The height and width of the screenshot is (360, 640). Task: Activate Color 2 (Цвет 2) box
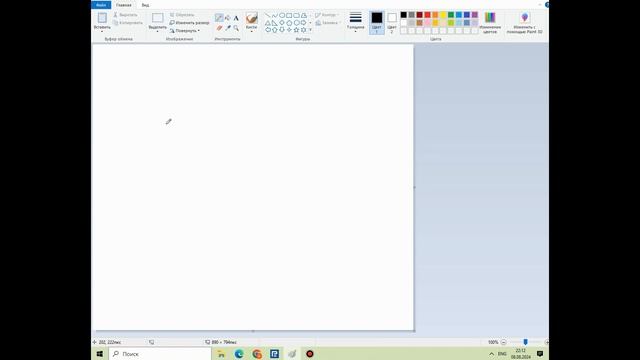pyautogui.click(x=392, y=22)
